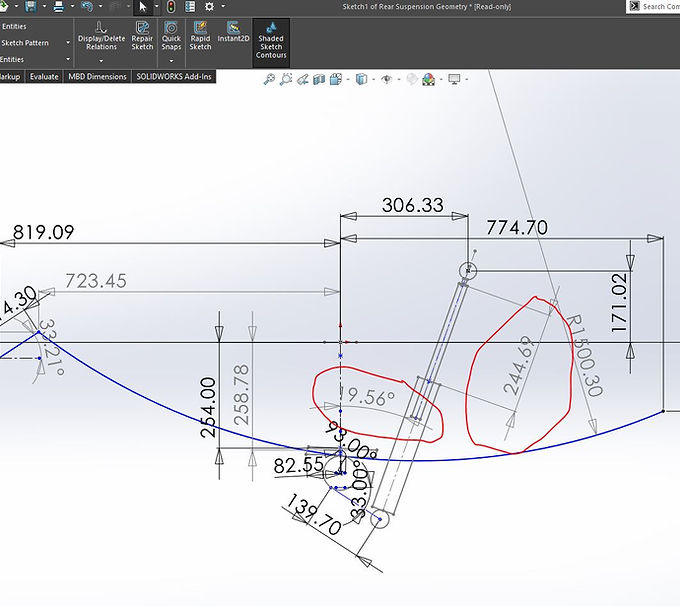Select the 244.69 dimension

519,365
